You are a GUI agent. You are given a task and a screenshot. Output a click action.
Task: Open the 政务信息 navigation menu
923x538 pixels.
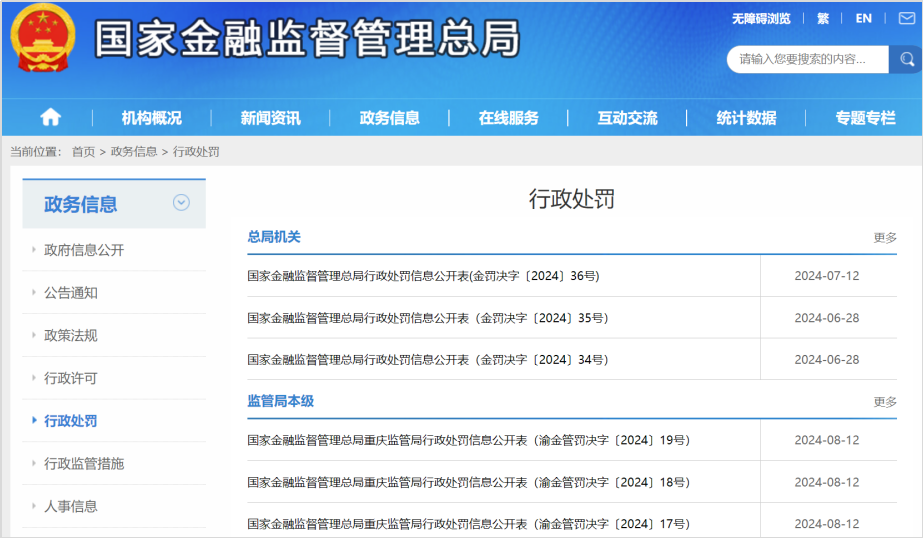click(390, 118)
